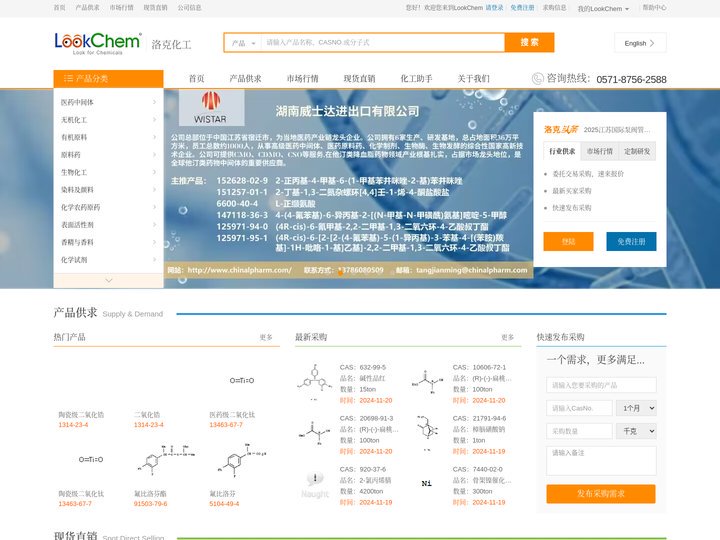
Task: Focus the 请输入CasNo. field
Action: point(579,408)
